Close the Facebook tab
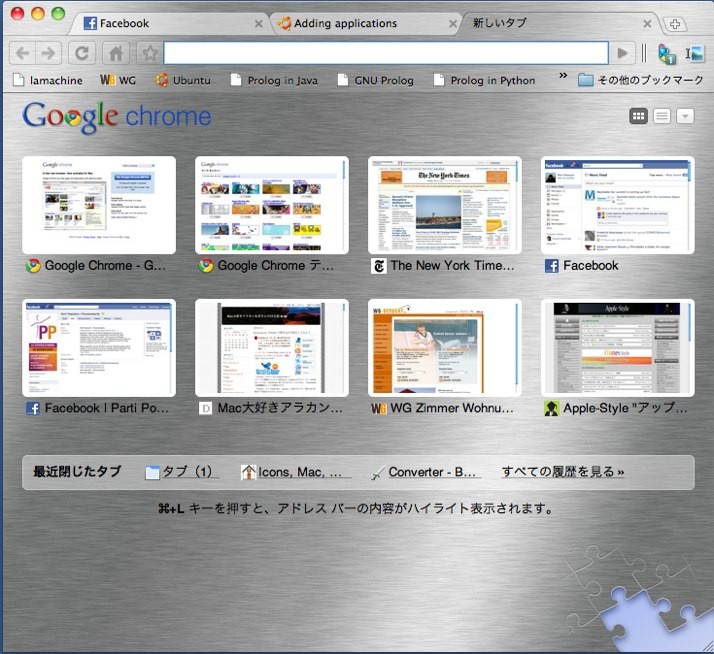 click(x=258, y=23)
